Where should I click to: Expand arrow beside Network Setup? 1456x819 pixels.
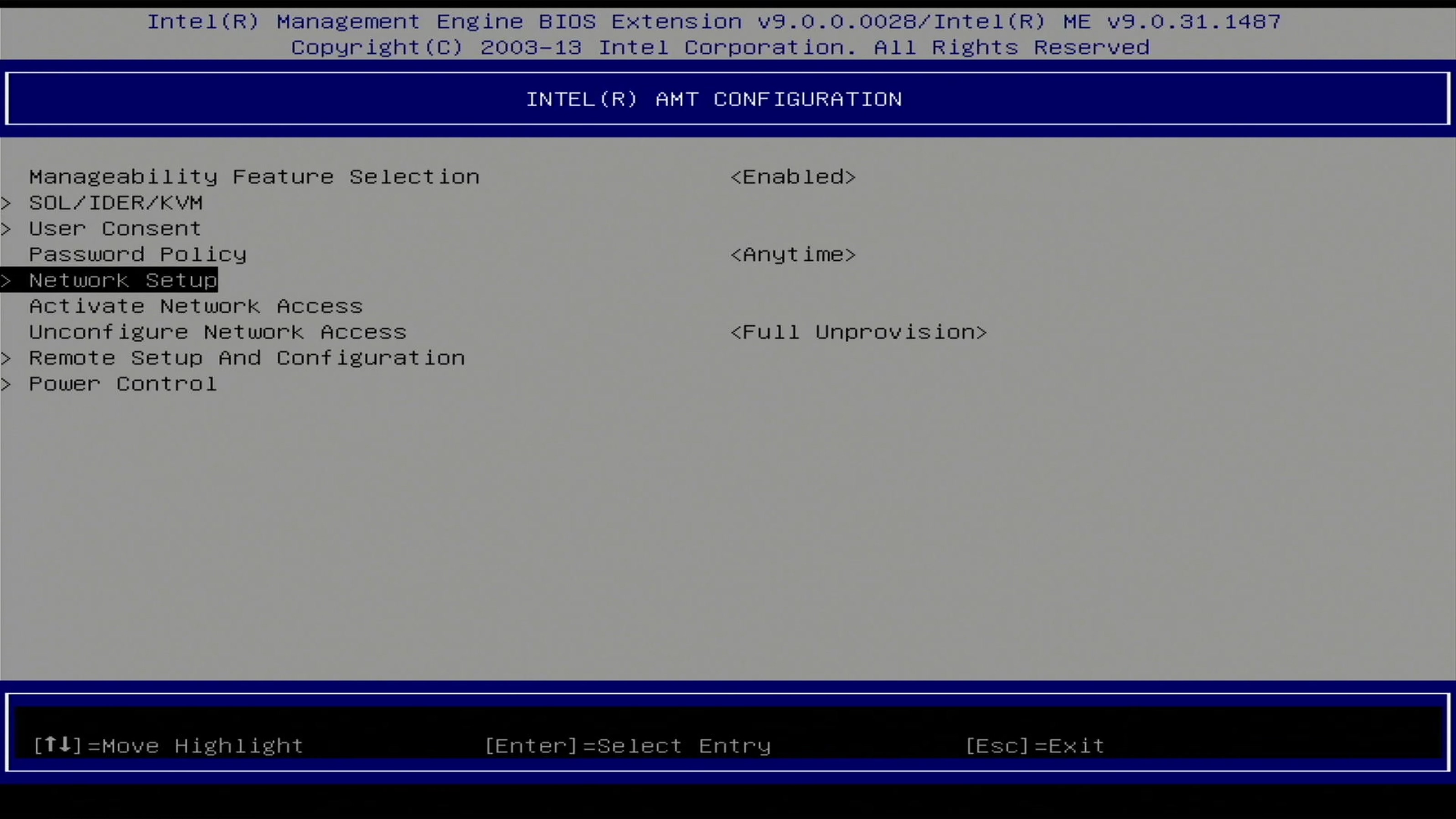click(x=6, y=280)
